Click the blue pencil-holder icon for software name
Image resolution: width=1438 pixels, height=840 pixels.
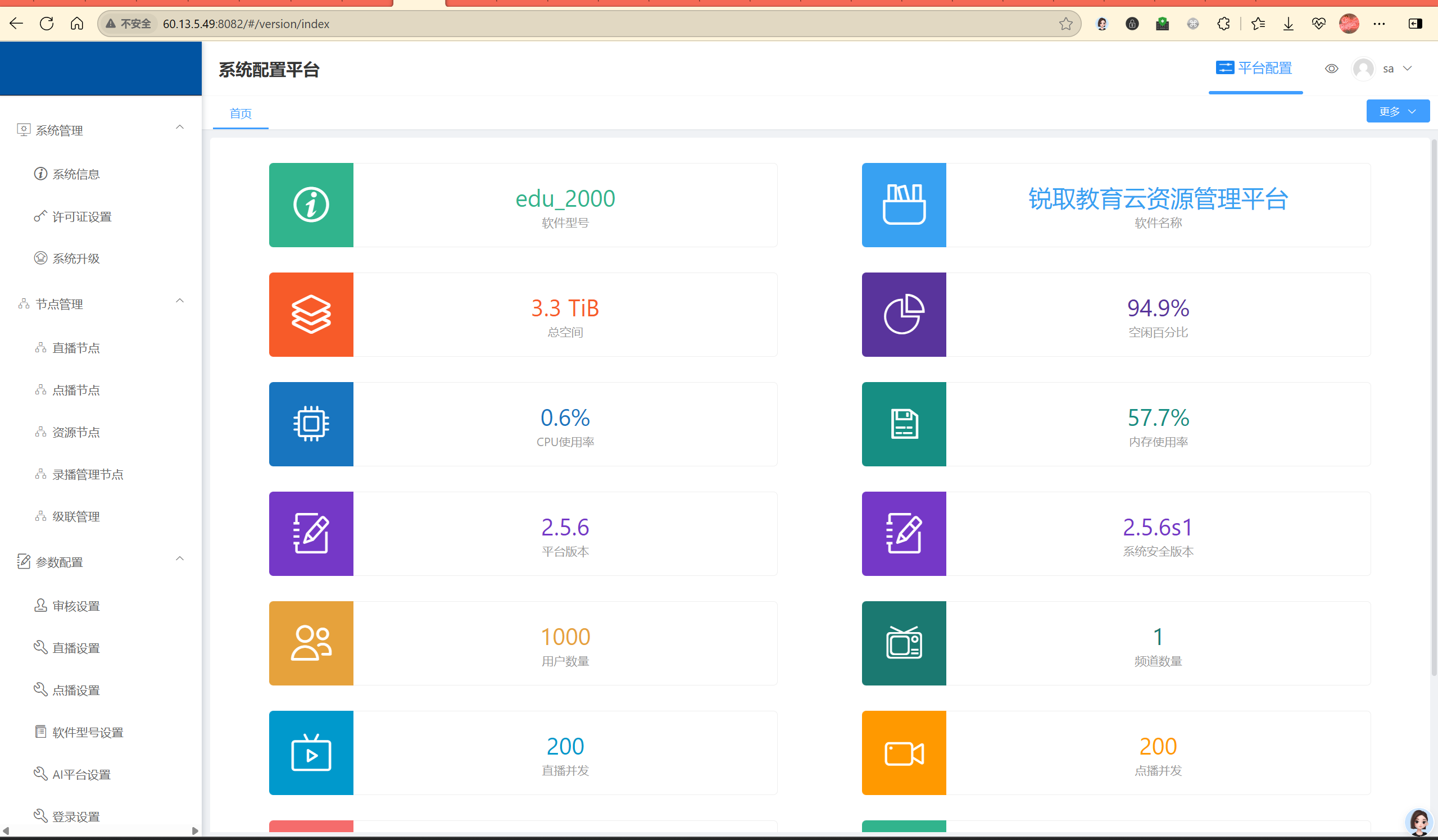(904, 205)
